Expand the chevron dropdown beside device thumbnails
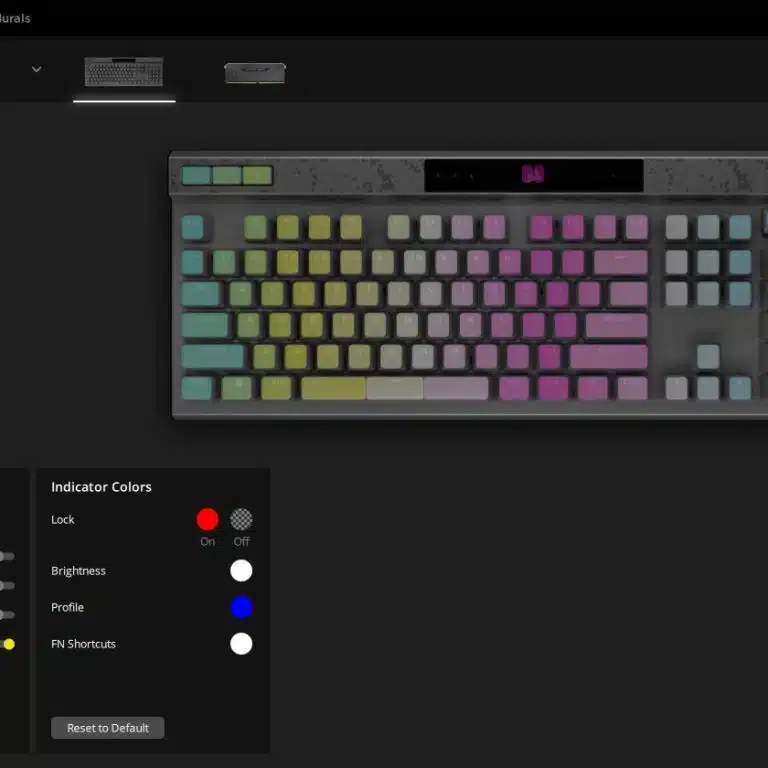 click(37, 69)
